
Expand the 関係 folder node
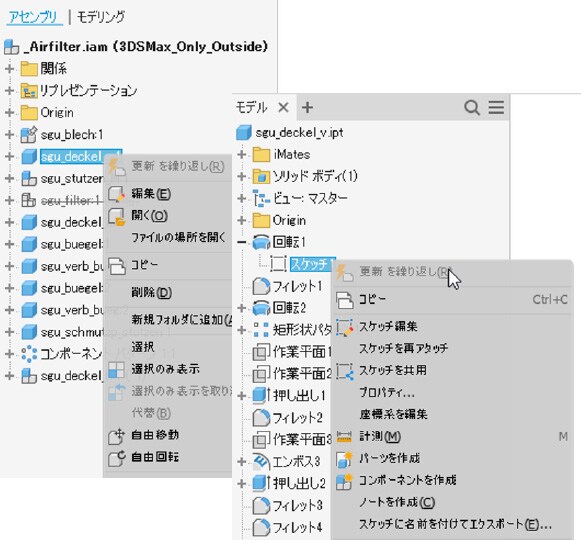[9, 69]
